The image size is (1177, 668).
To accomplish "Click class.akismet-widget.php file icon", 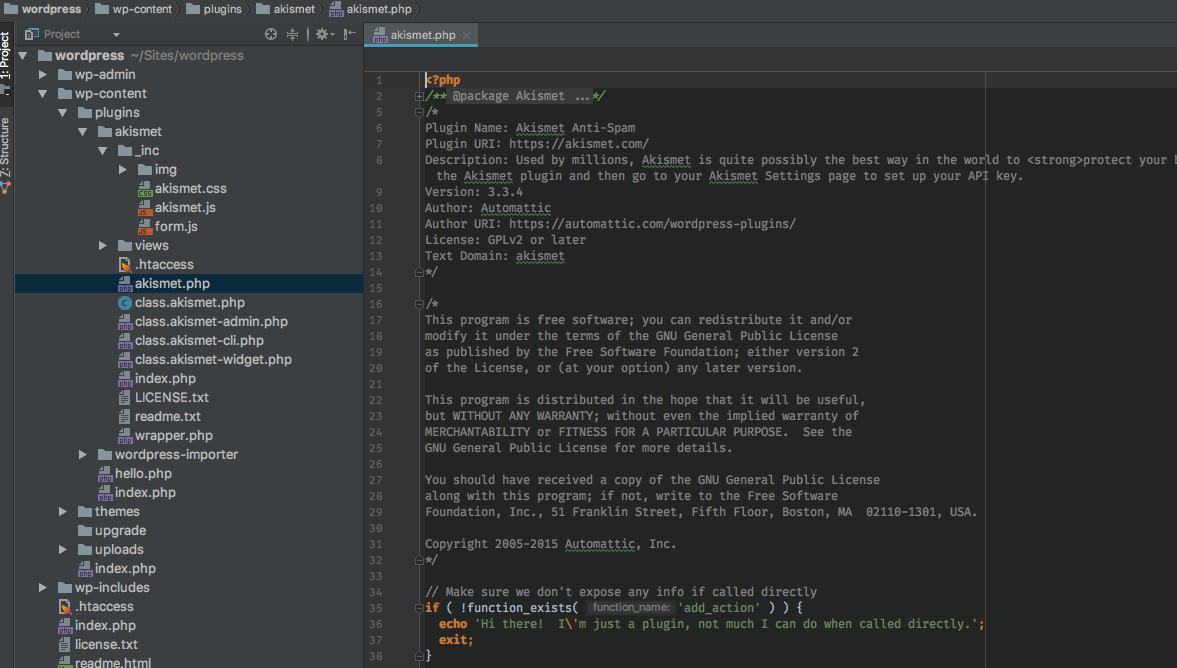I will (125, 360).
